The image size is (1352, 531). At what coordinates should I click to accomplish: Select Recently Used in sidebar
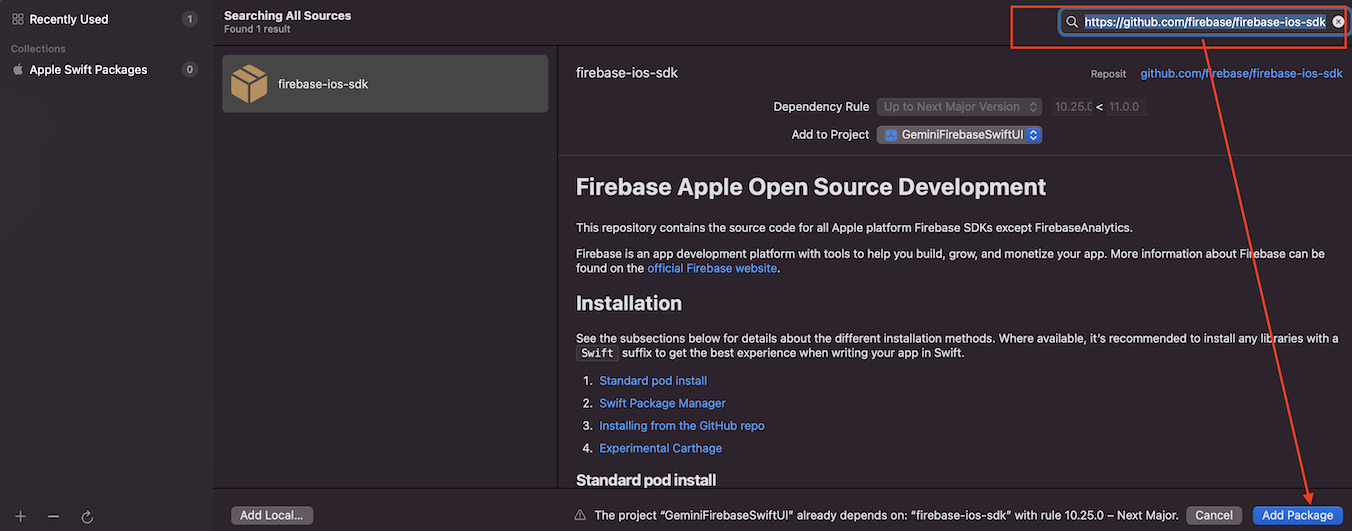[68, 19]
